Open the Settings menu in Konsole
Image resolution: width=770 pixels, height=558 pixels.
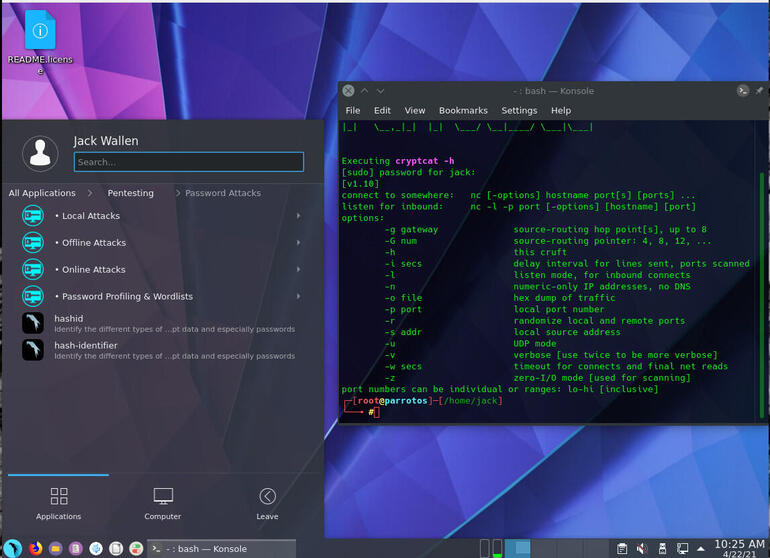click(519, 111)
